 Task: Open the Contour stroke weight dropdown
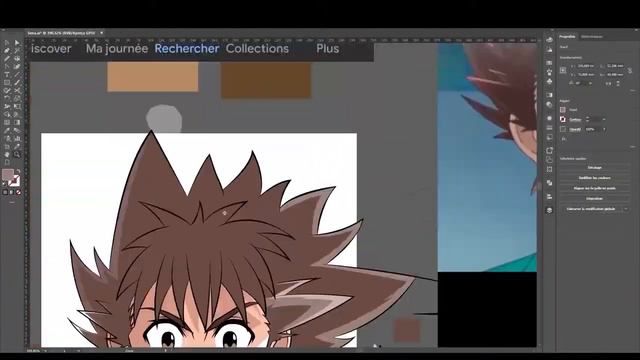pyautogui.click(x=604, y=120)
